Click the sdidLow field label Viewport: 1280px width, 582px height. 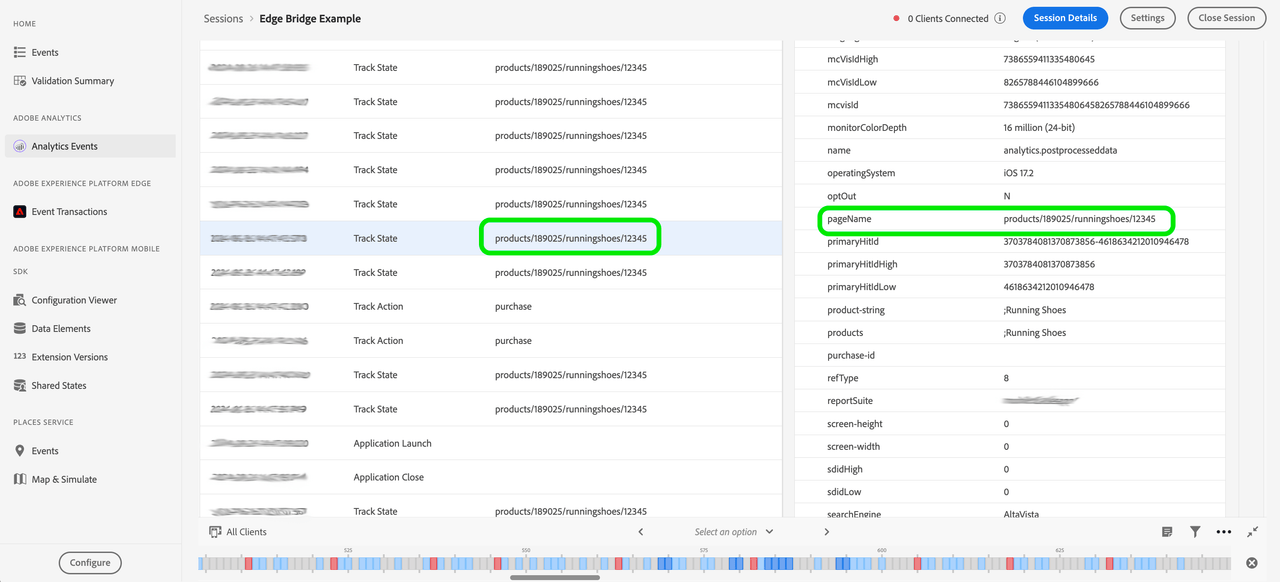coord(844,492)
